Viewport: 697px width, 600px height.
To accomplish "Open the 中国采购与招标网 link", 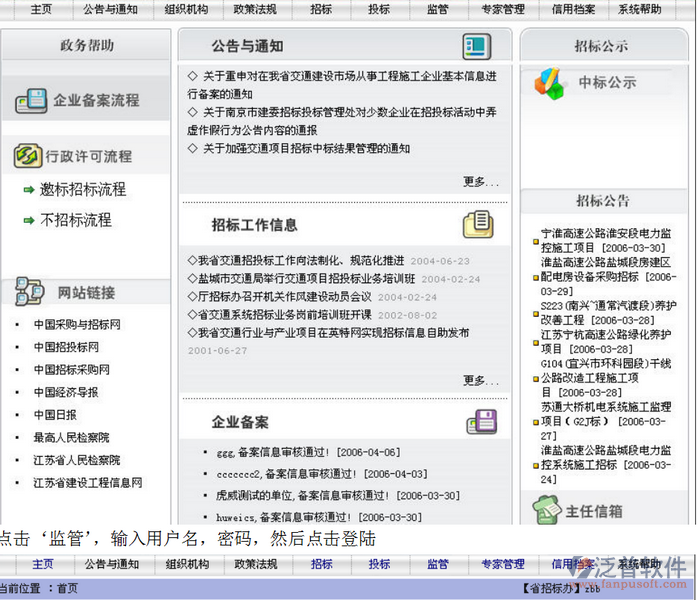I will (x=77, y=325).
